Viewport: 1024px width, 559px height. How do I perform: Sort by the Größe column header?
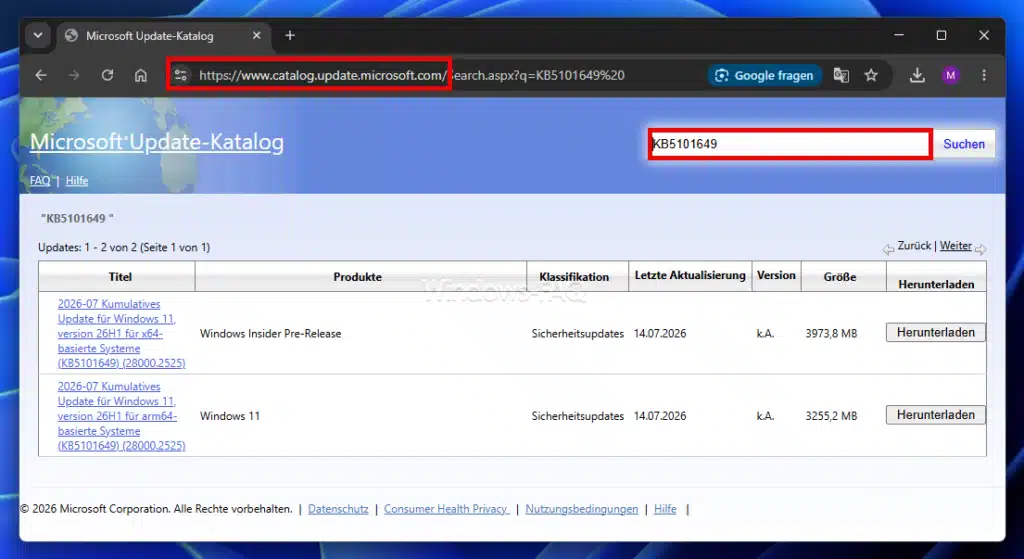840,277
